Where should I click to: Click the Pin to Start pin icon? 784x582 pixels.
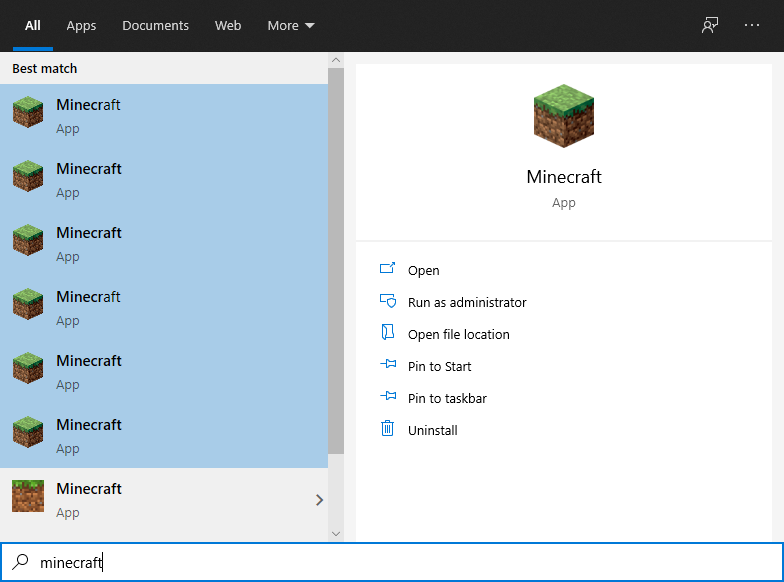tap(388, 364)
